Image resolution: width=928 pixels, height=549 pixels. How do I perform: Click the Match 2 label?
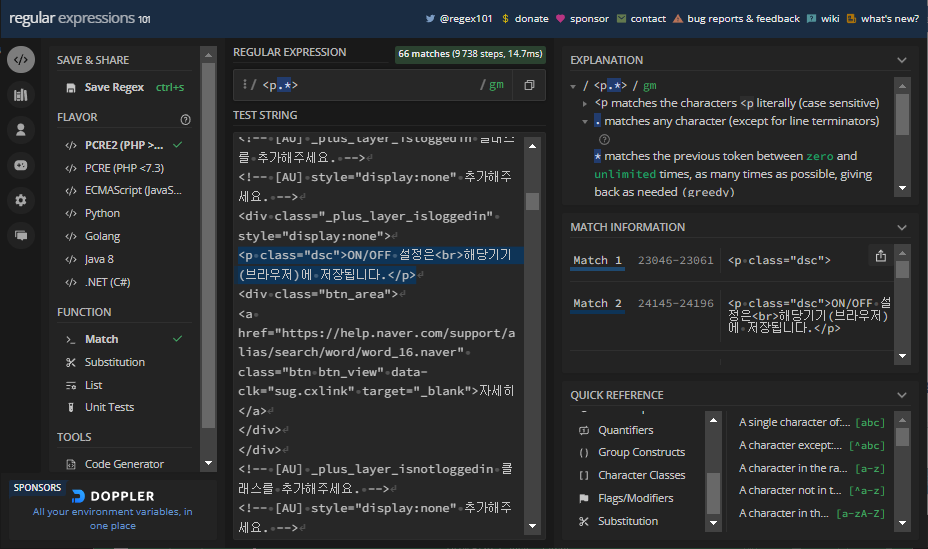597,303
